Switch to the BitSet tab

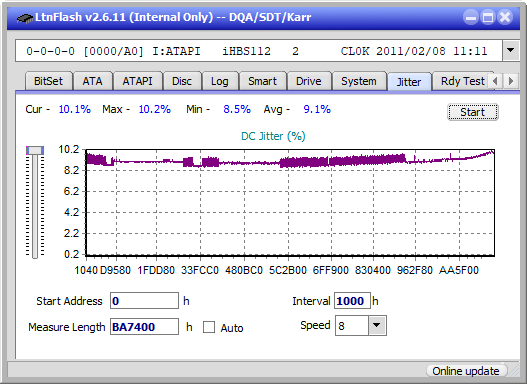[x=48, y=81]
